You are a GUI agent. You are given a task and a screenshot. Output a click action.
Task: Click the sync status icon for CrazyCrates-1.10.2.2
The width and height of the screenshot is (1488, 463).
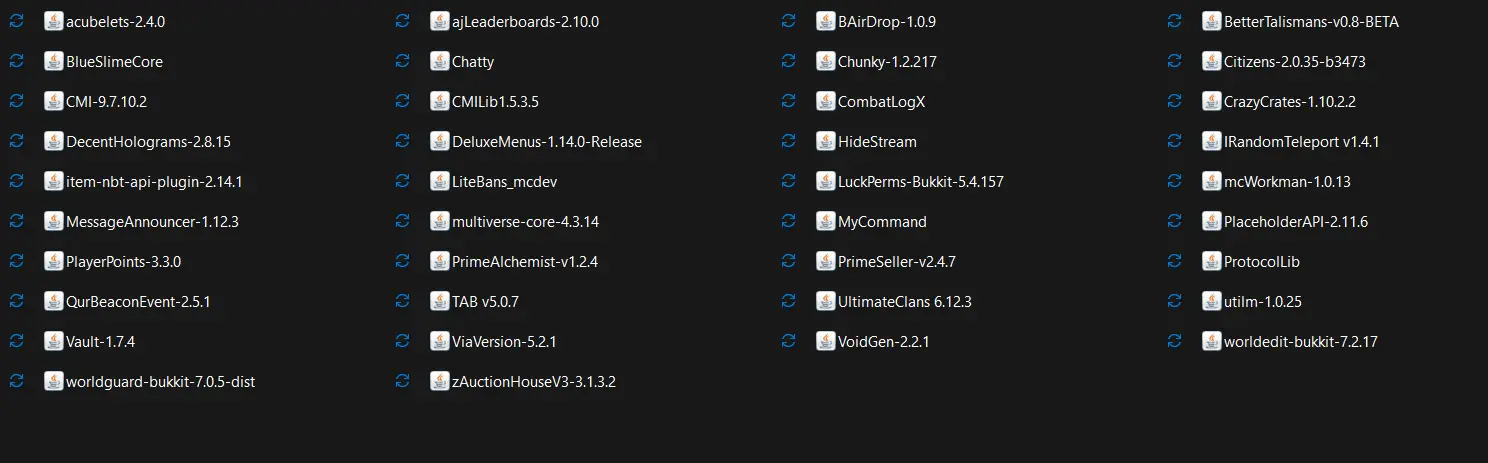click(x=1174, y=101)
